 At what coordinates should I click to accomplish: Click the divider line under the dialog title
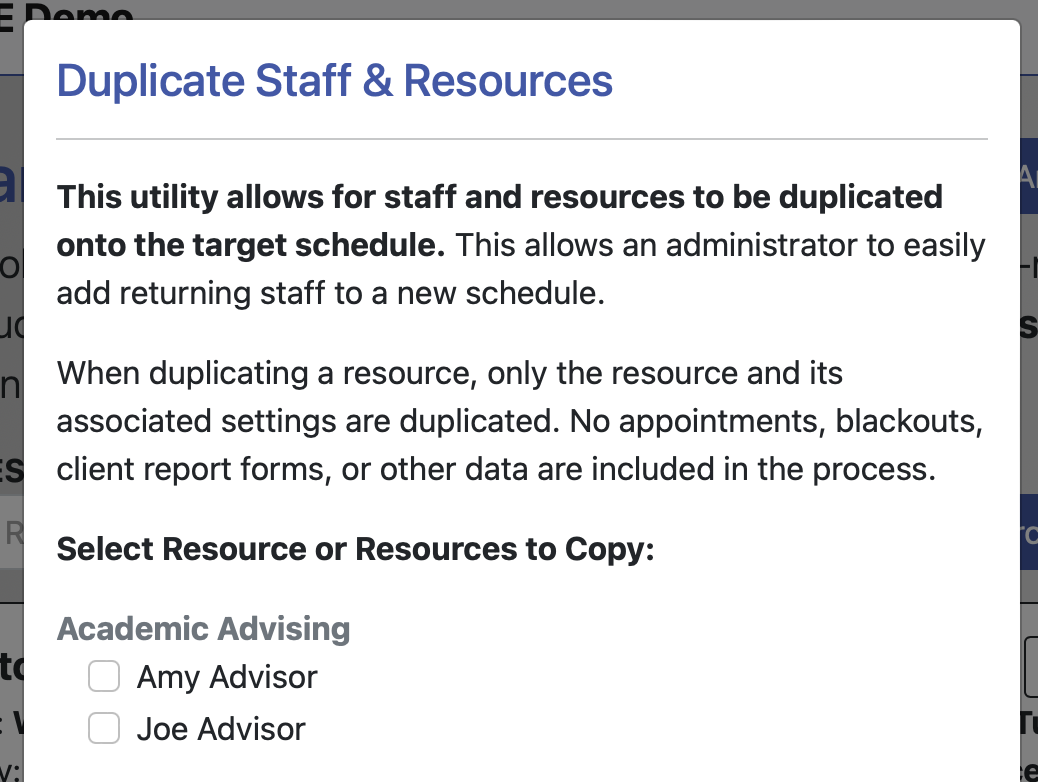pyautogui.click(x=521, y=138)
